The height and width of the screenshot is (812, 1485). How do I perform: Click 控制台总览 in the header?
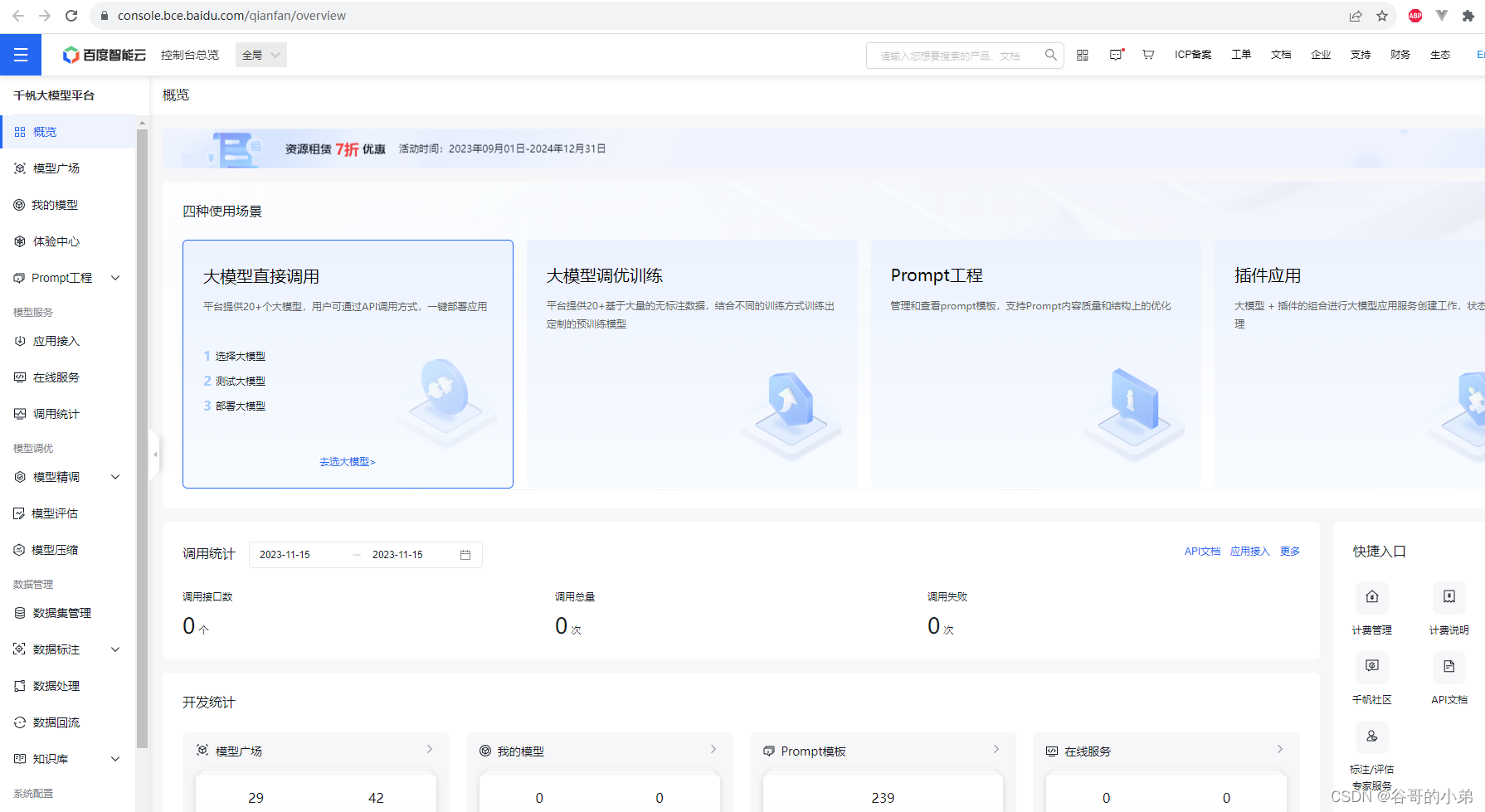pos(190,55)
